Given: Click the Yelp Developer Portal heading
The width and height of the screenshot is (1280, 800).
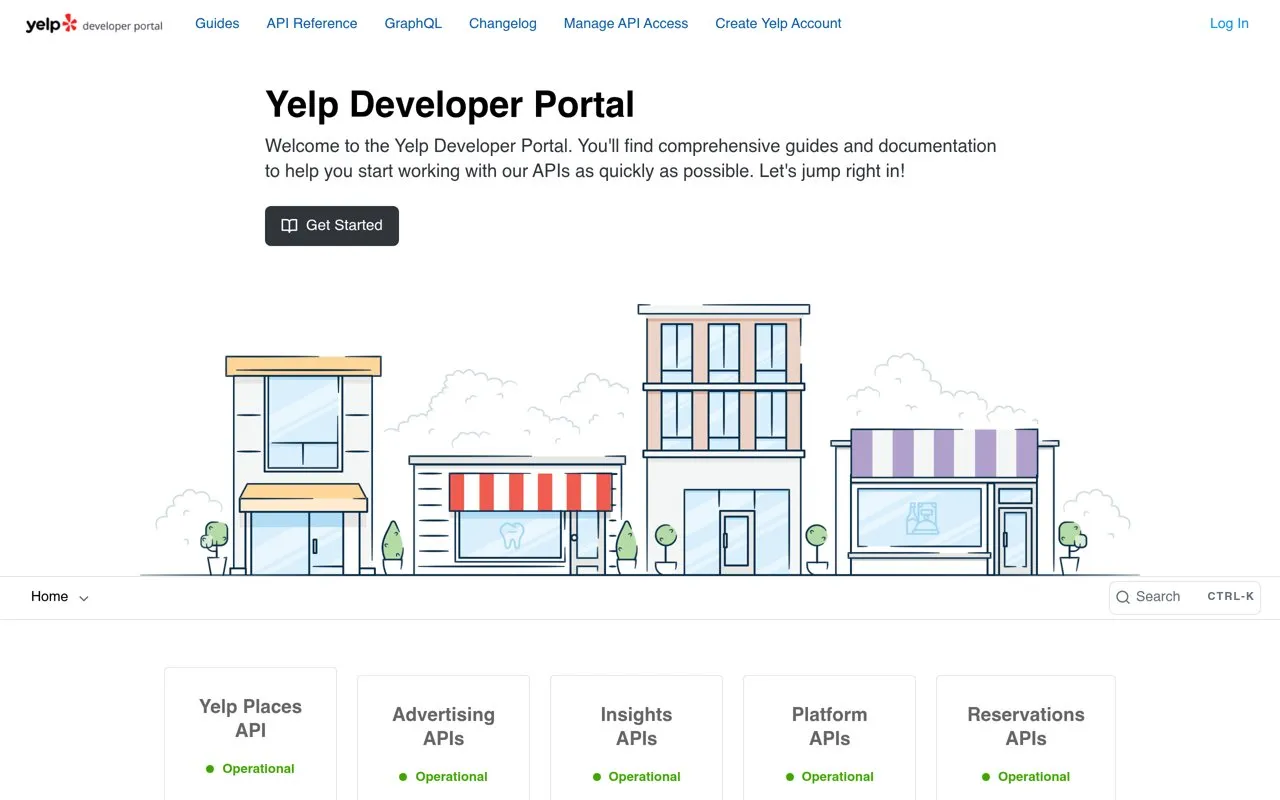Looking at the screenshot, I should [450, 105].
